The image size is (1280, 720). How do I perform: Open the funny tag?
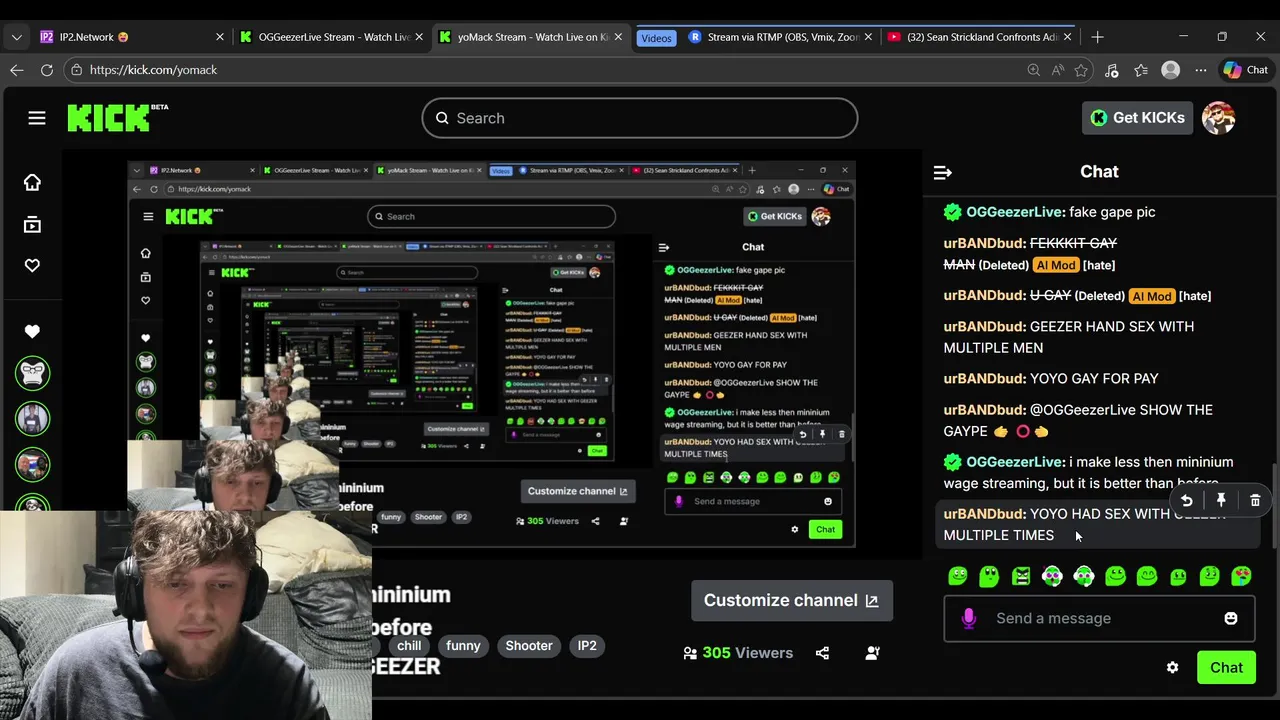coord(463,646)
